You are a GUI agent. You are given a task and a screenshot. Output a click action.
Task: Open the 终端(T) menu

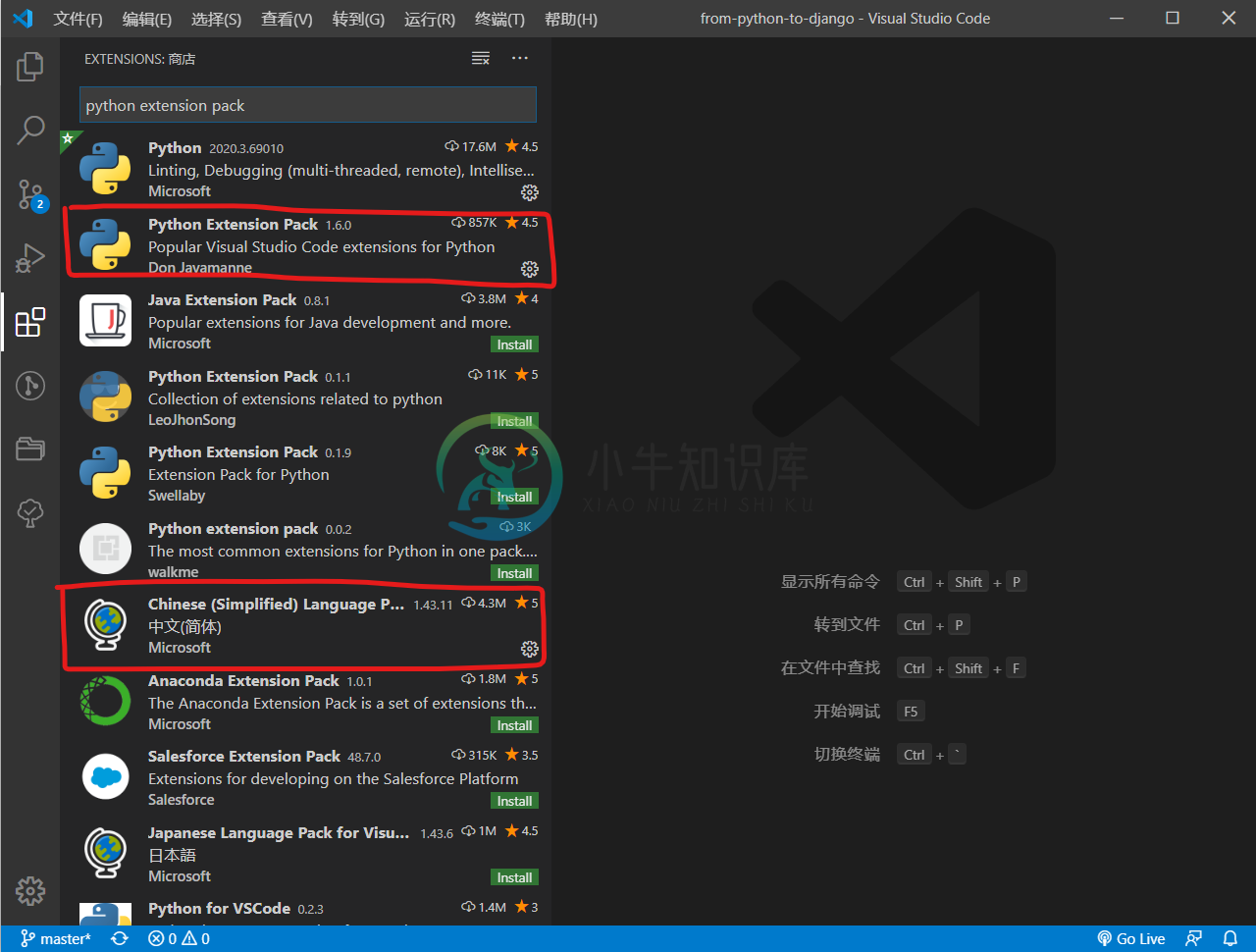[x=499, y=19]
